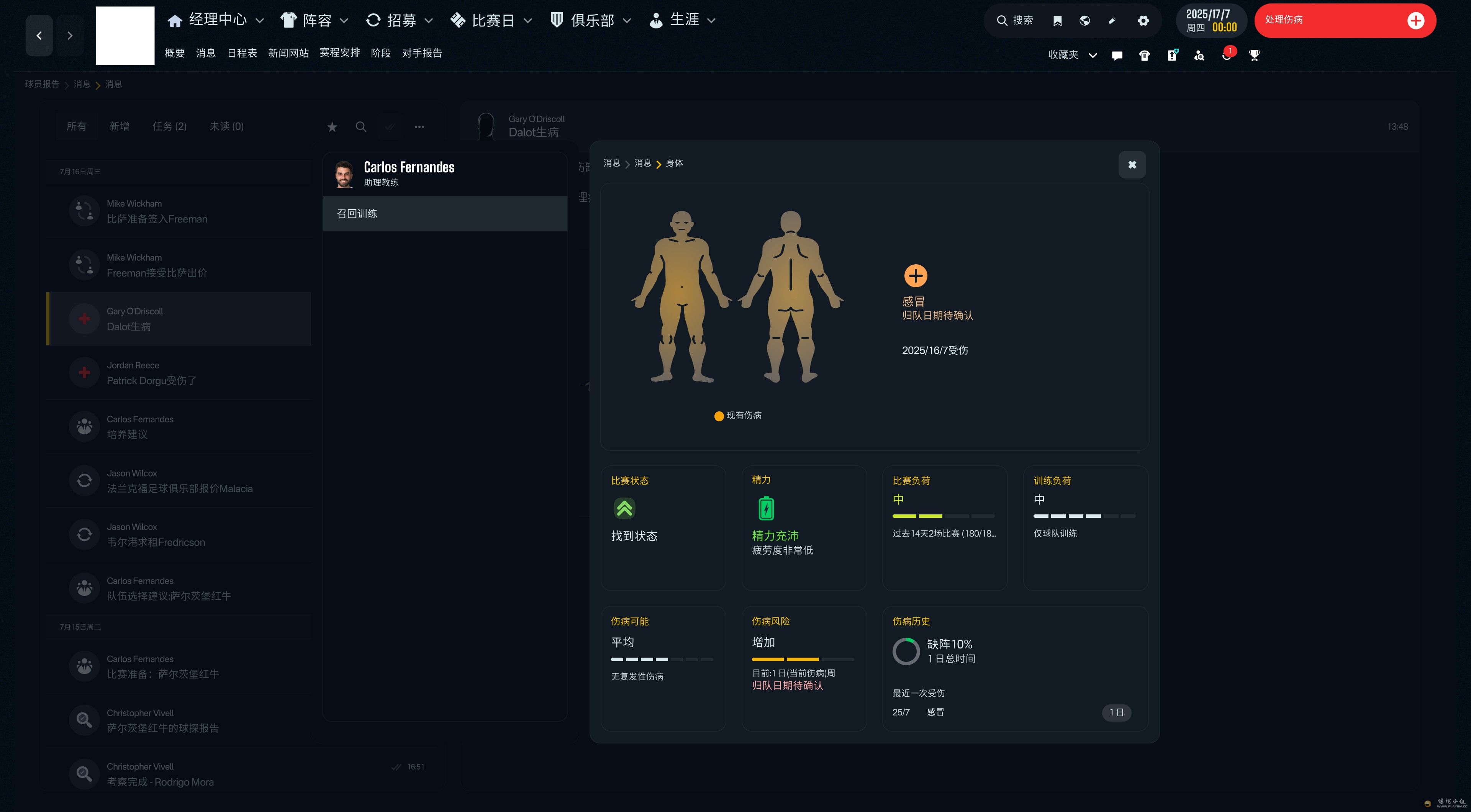This screenshot has width=1471, height=812.
Task: Click the speech bubble messages icon
Action: click(1117, 56)
